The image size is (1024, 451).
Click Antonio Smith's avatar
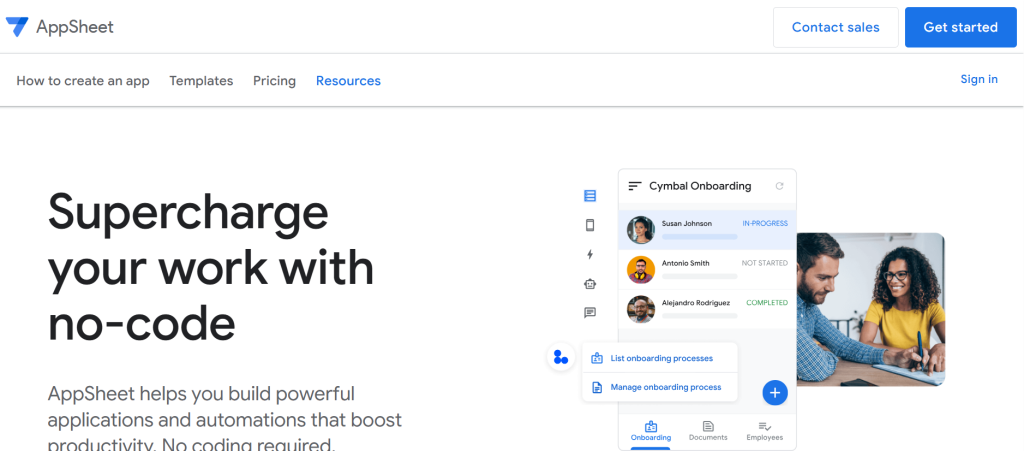pos(641,270)
